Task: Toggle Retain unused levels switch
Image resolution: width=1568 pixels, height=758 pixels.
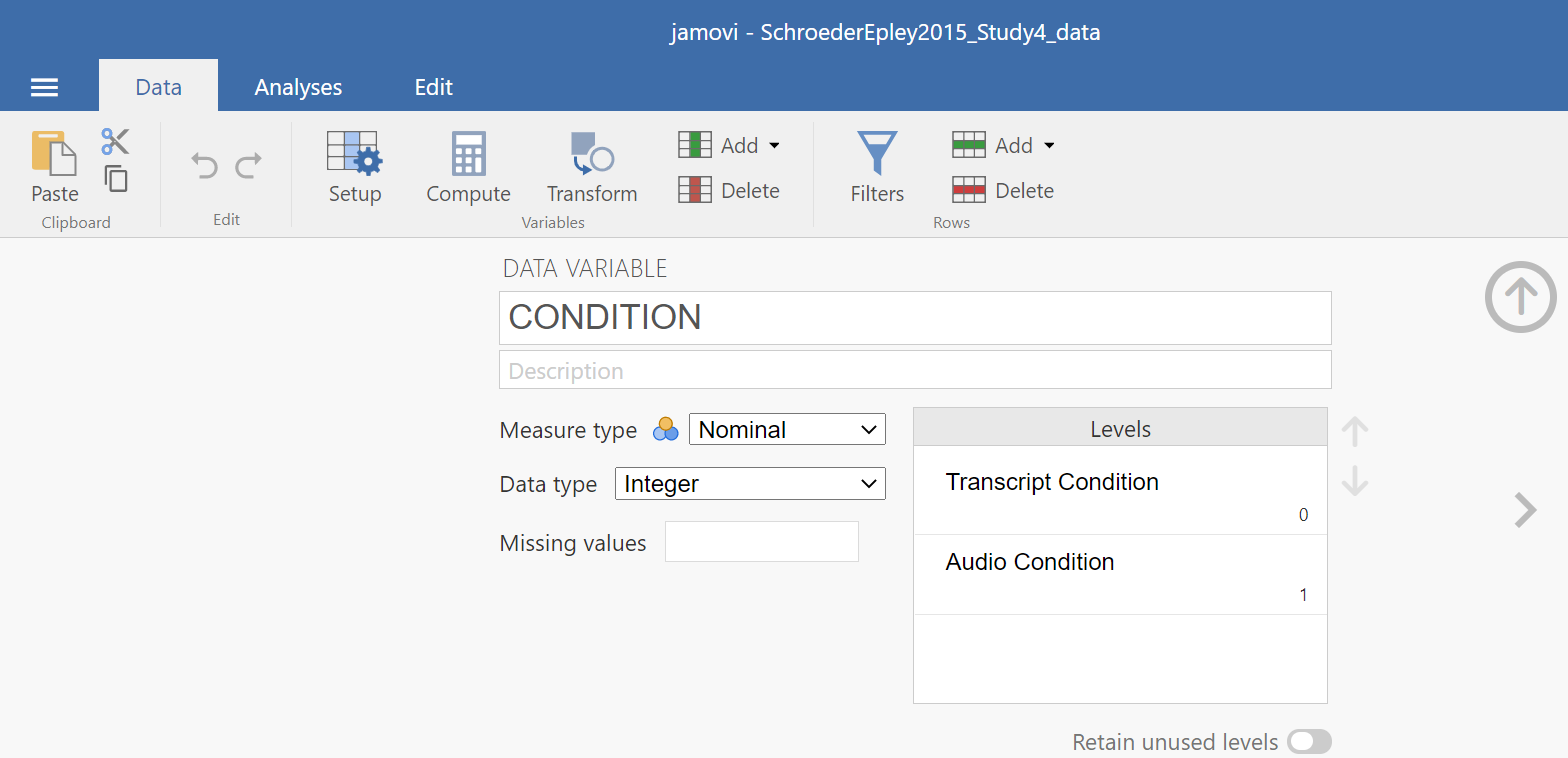Action: pos(1309,742)
